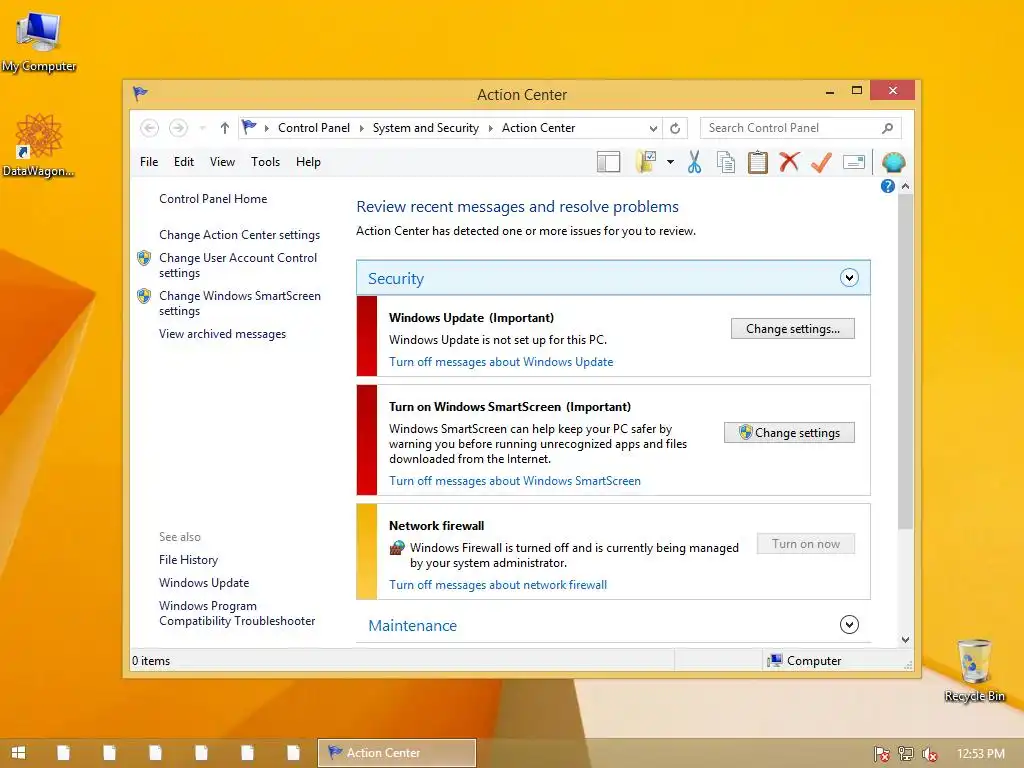Open the Tools menu
This screenshot has width=1024, height=768.
click(265, 162)
